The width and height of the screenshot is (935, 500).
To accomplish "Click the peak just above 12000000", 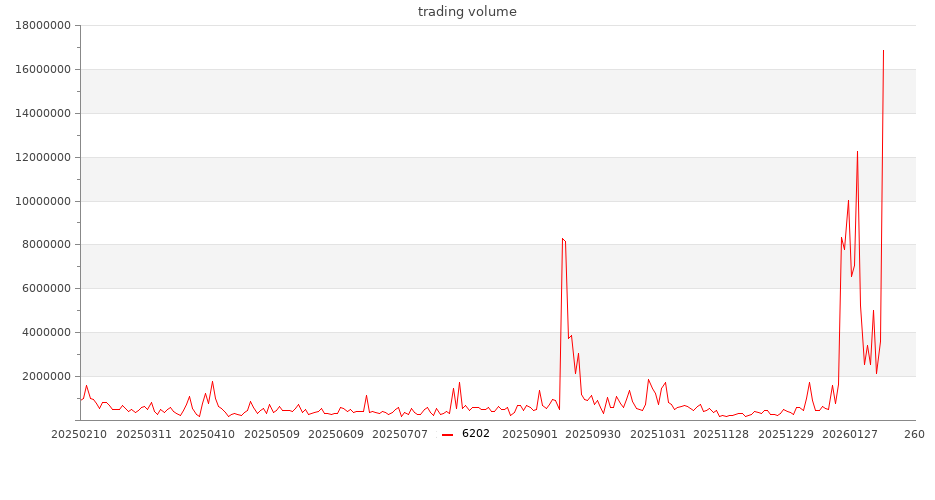I will click(x=857, y=152).
